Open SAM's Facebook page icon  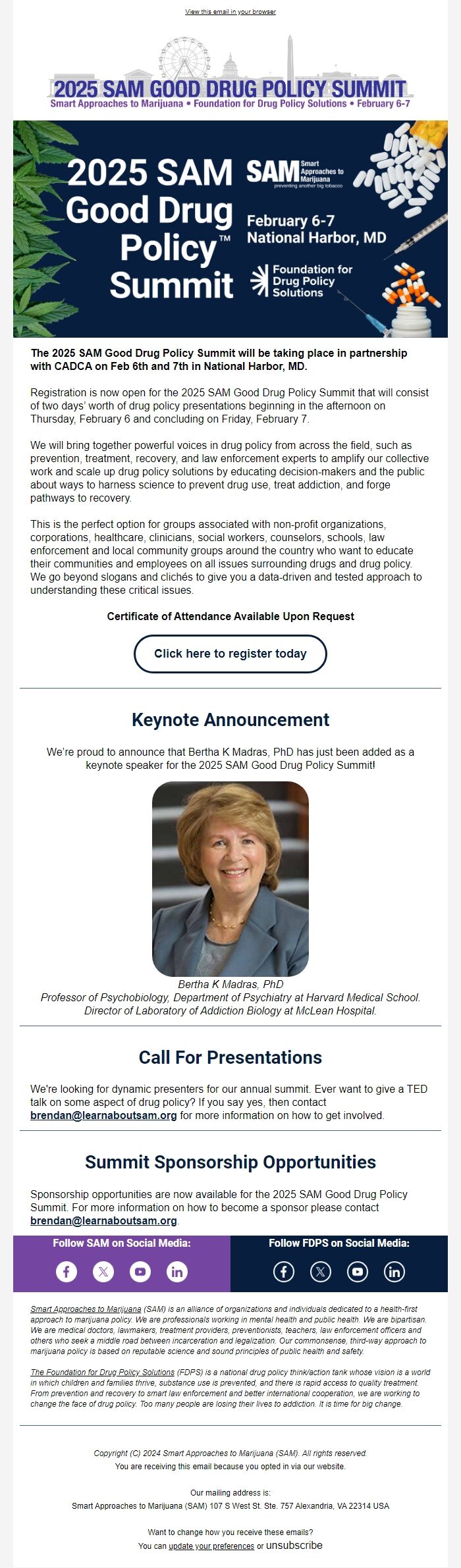coord(67,1271)
